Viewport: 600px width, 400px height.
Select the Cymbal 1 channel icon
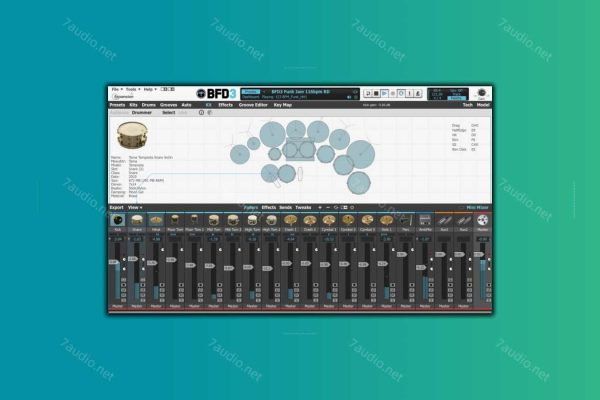pos(329,220)
